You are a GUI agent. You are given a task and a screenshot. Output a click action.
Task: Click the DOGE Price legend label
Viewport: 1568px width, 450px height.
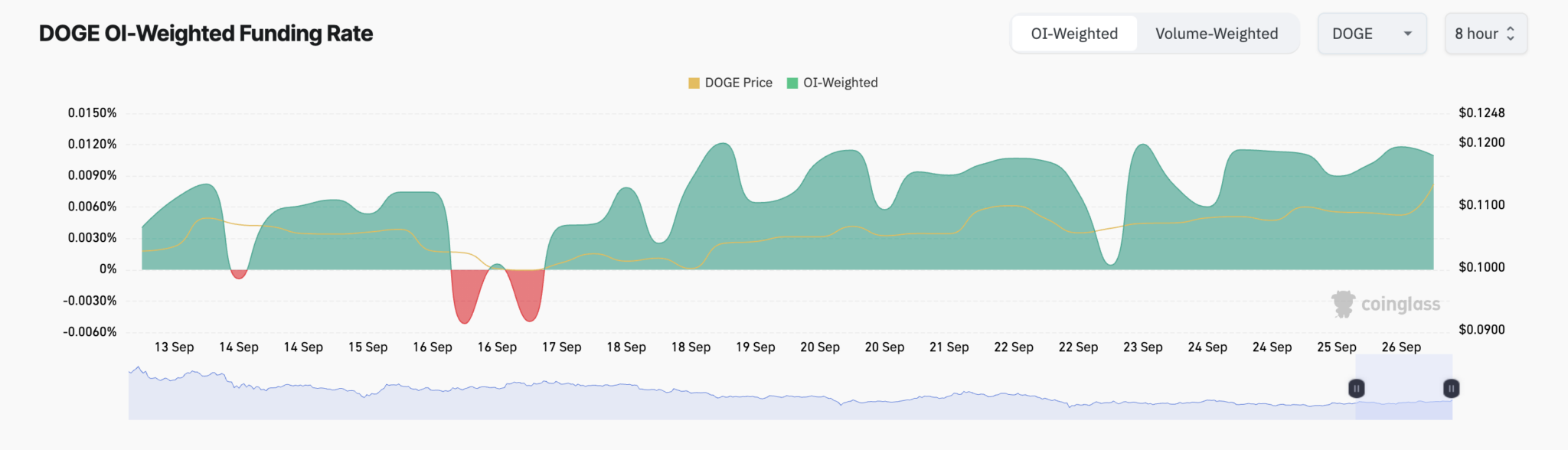[x=738, y=83]
